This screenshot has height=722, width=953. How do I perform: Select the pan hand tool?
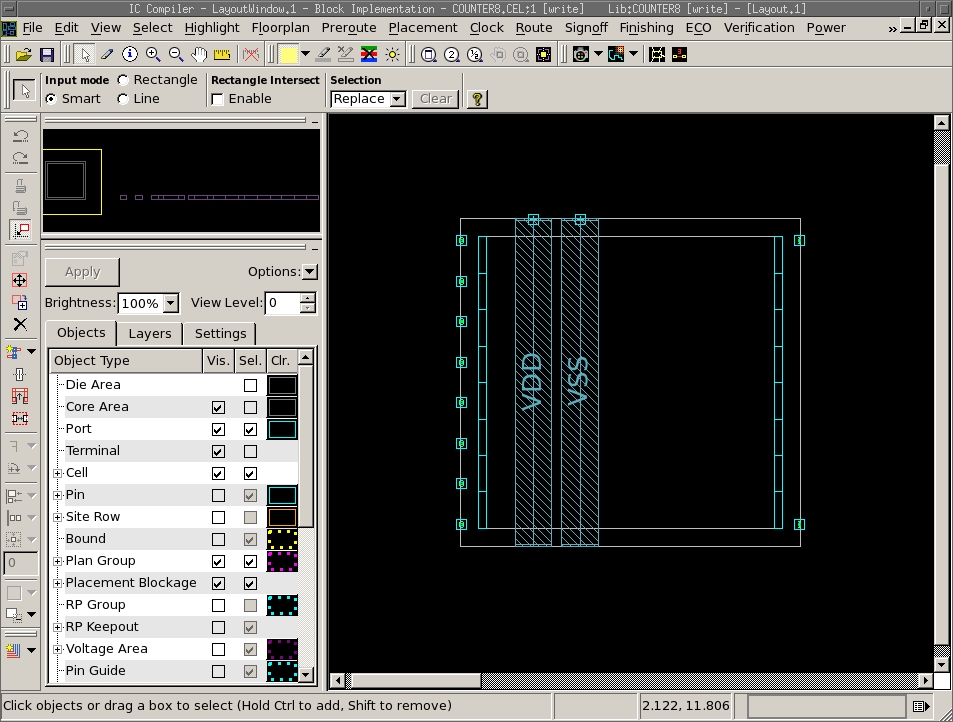199,54
